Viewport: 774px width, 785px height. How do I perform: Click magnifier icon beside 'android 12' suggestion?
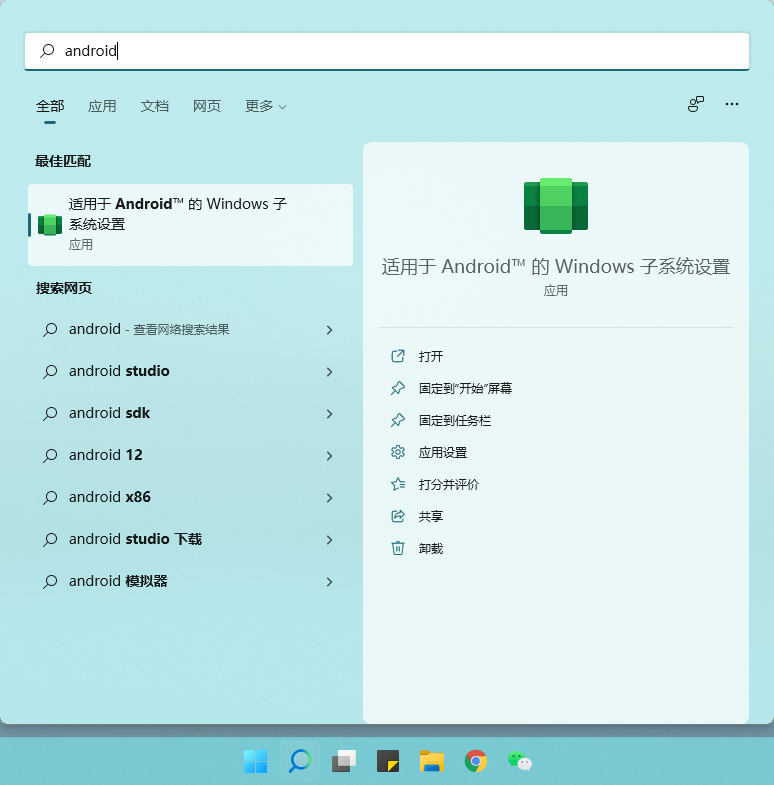coord(50,456)
